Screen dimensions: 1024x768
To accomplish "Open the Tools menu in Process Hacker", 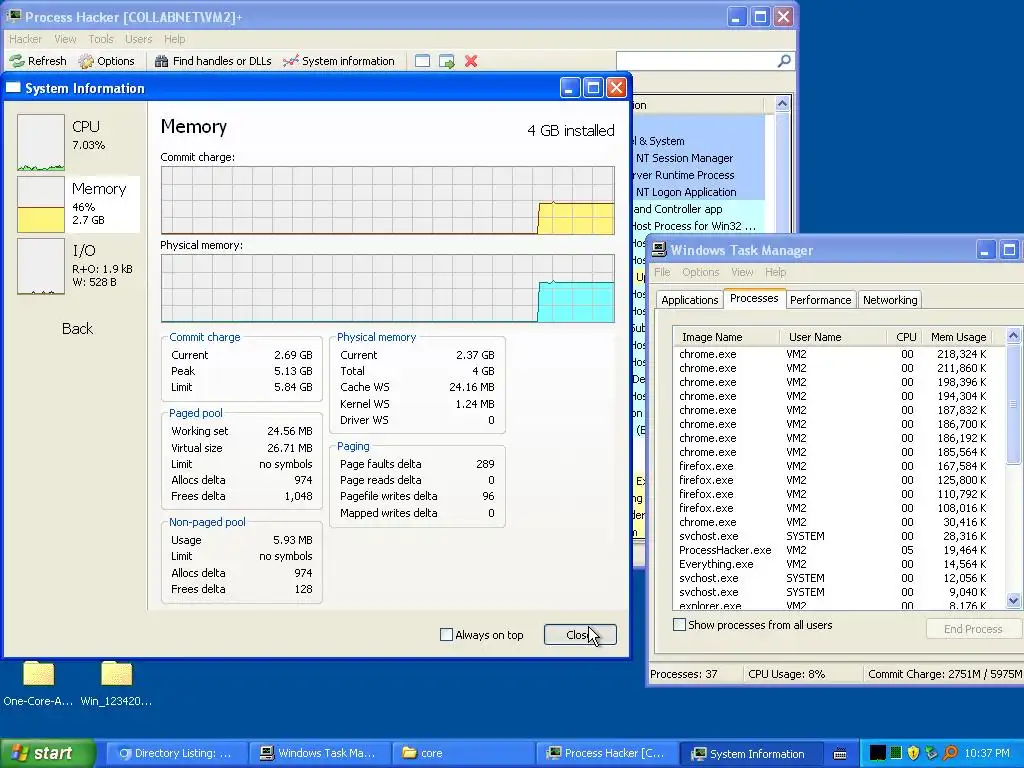I will click(101, 39).
